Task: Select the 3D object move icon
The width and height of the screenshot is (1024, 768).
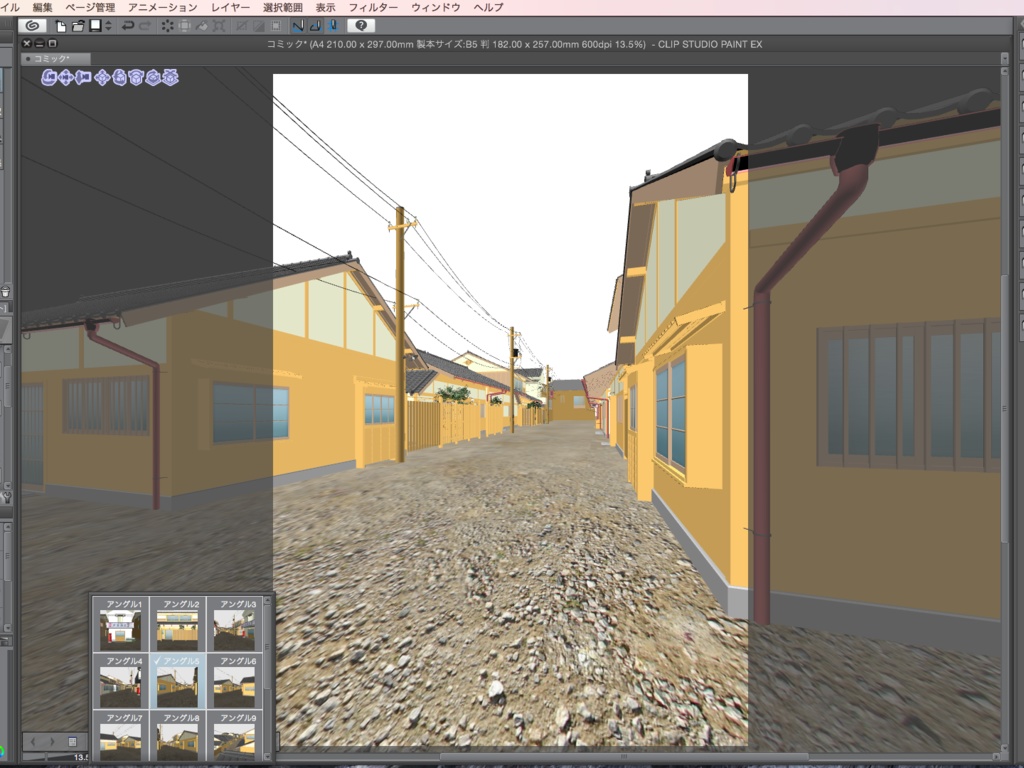Action: point(102,78)
